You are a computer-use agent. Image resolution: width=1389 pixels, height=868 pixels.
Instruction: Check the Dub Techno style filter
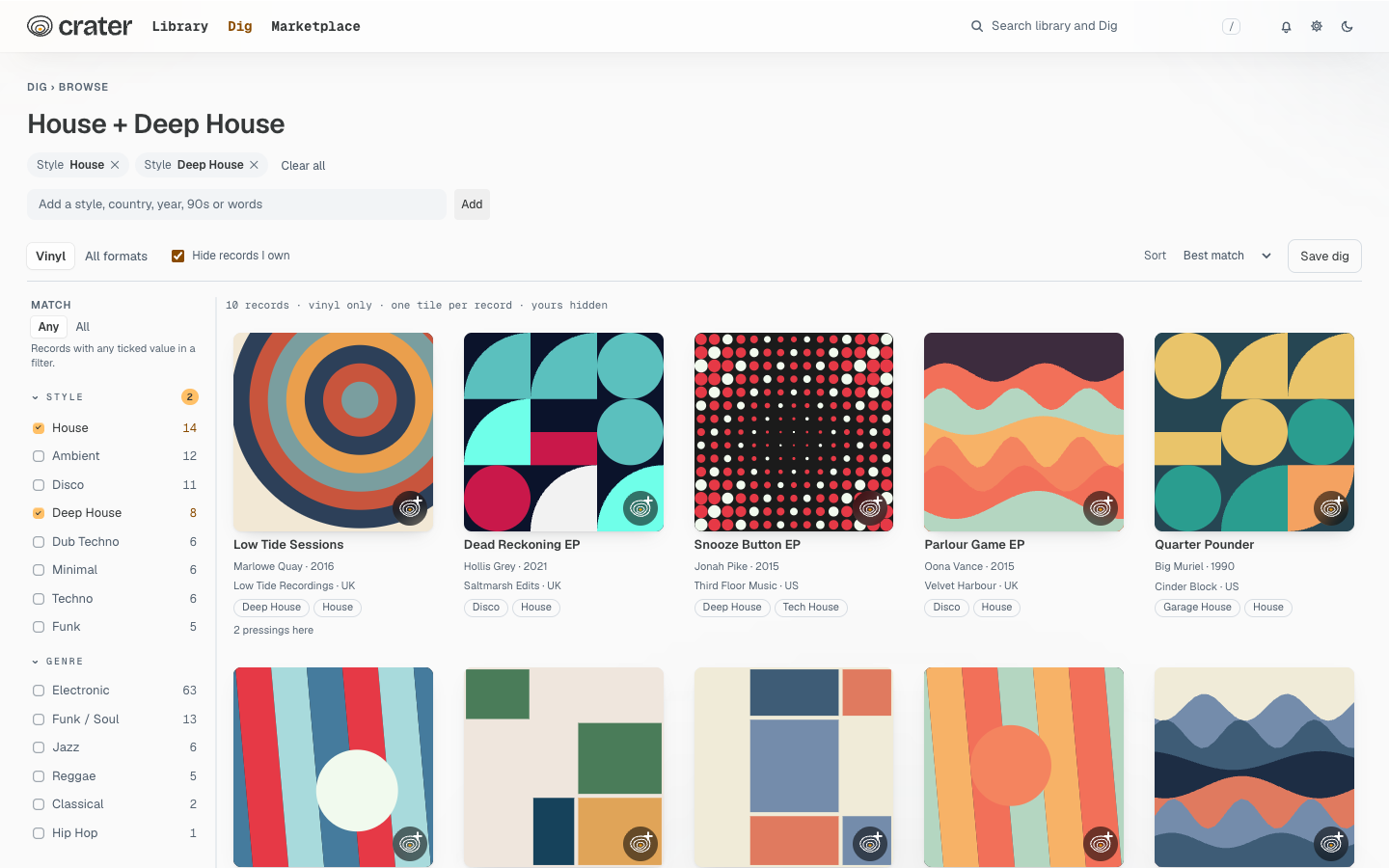[39, 542]
